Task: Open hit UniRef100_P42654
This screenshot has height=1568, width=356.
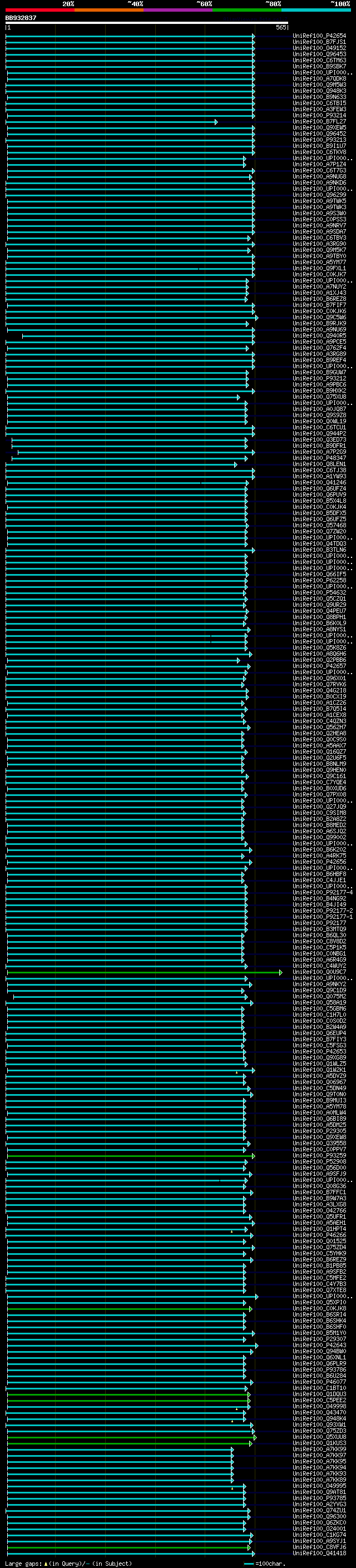Action: click(x=319, y=36)
